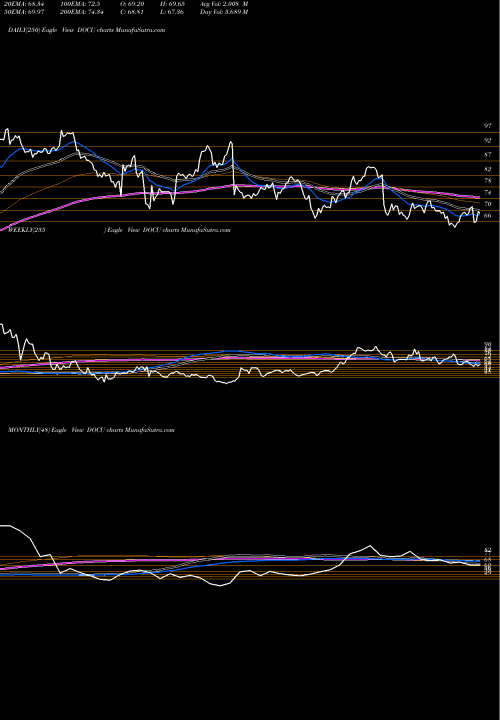
Task: Click the 87 price axis label
Action: click(488, 155)
